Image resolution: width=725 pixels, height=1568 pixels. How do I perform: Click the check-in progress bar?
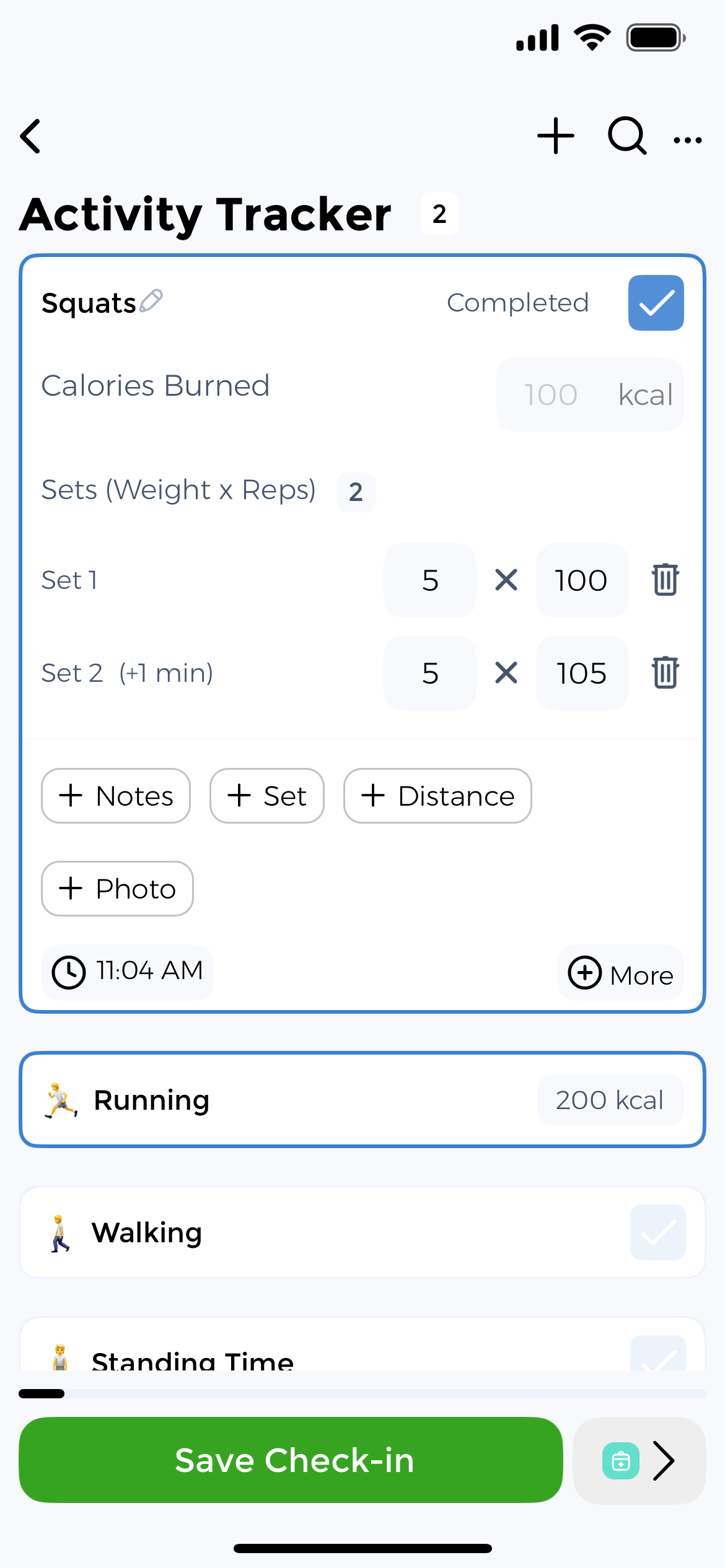point(362,1393)
